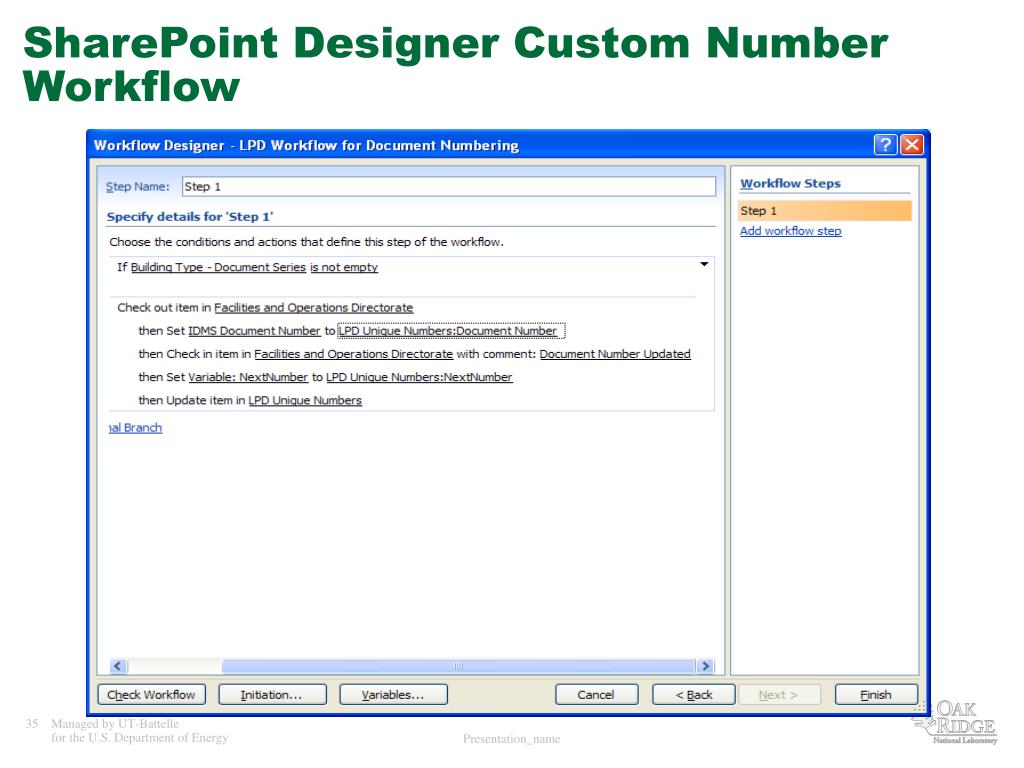Click the Step Name input field

(449, 187)
